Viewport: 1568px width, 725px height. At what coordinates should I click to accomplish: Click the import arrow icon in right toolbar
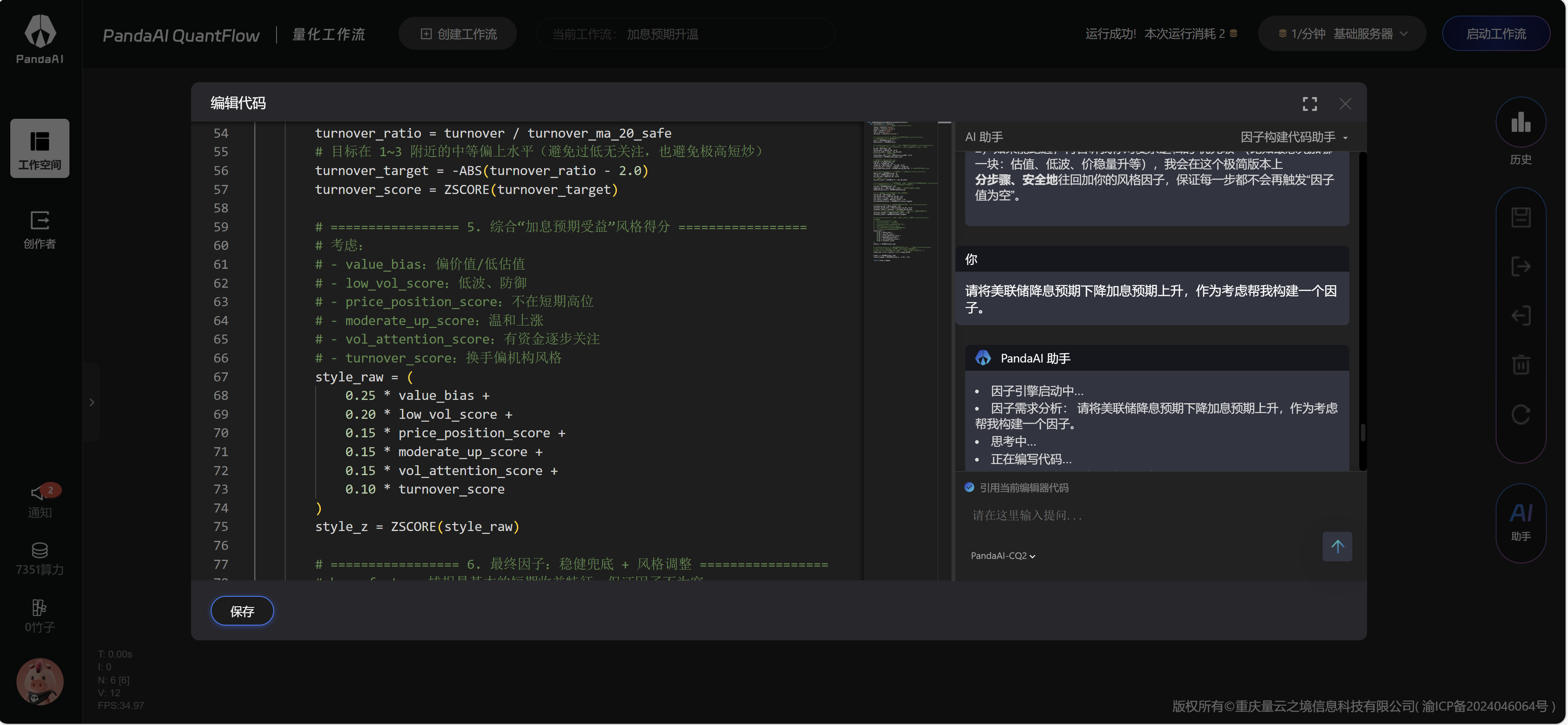click(1520, 316)
